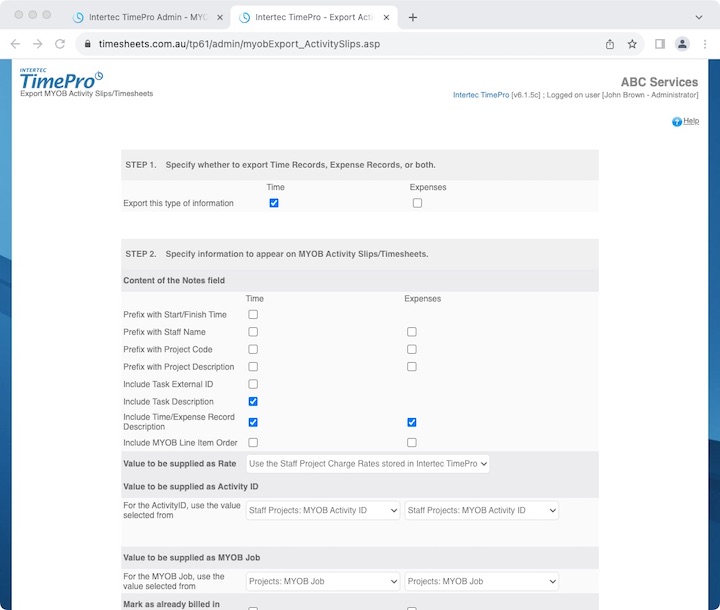Screen dimensions: 720x610
Task: Click the STEP 2 heading text
Action: tap(276, 254)
